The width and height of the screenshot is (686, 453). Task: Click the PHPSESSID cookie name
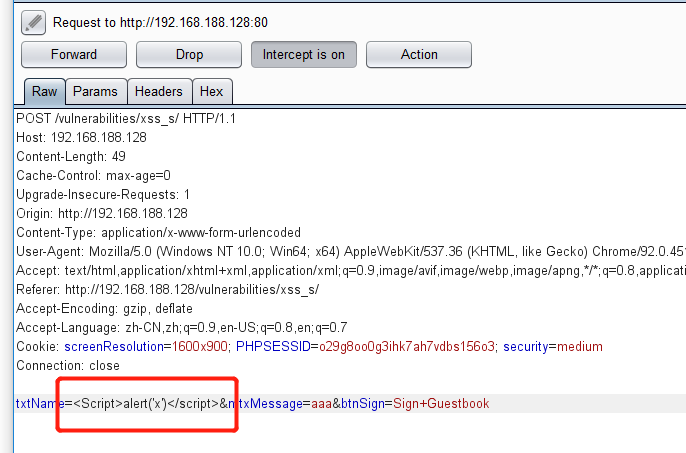click(273, 347)
